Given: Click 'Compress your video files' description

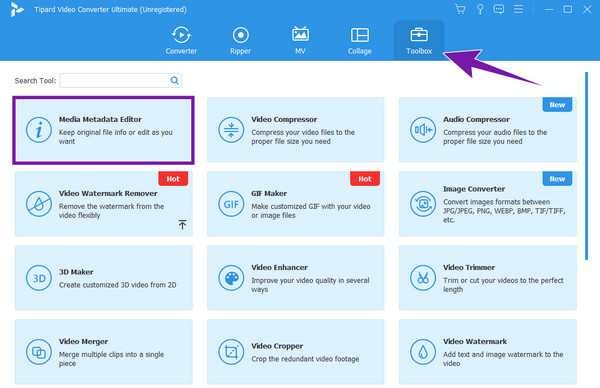Looking at the screenshot, I should [x=303, y=137].
